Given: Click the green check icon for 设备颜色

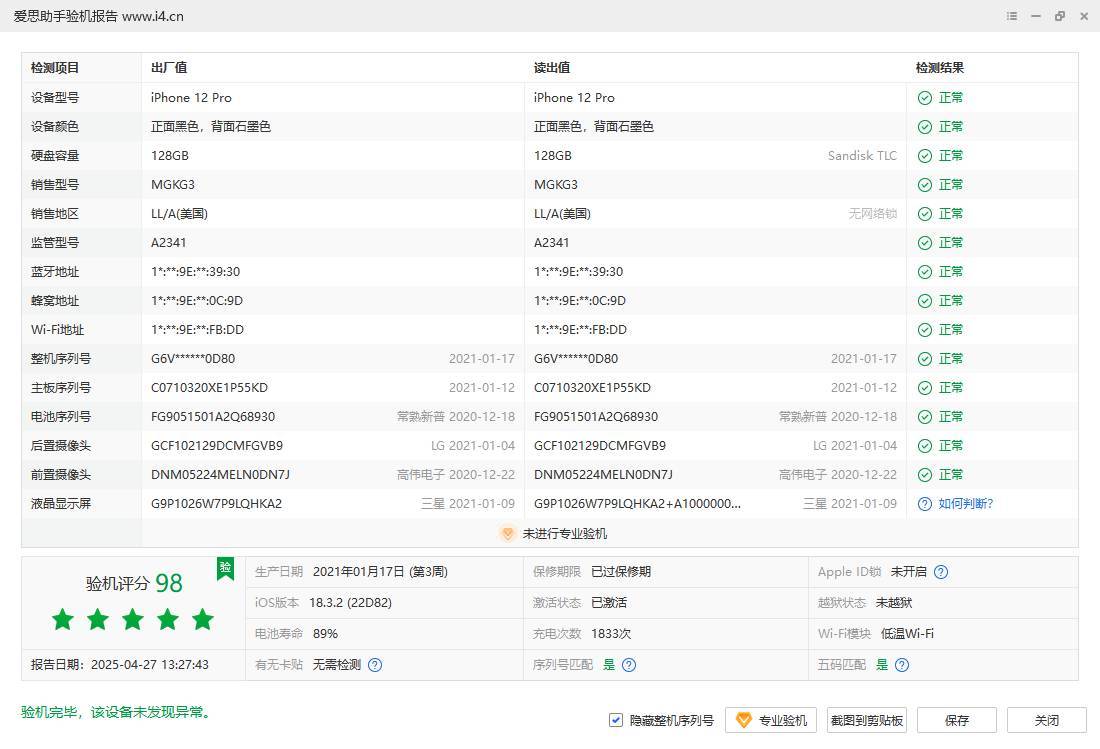Looking at the screenshot, I should (x=925, y=127).
